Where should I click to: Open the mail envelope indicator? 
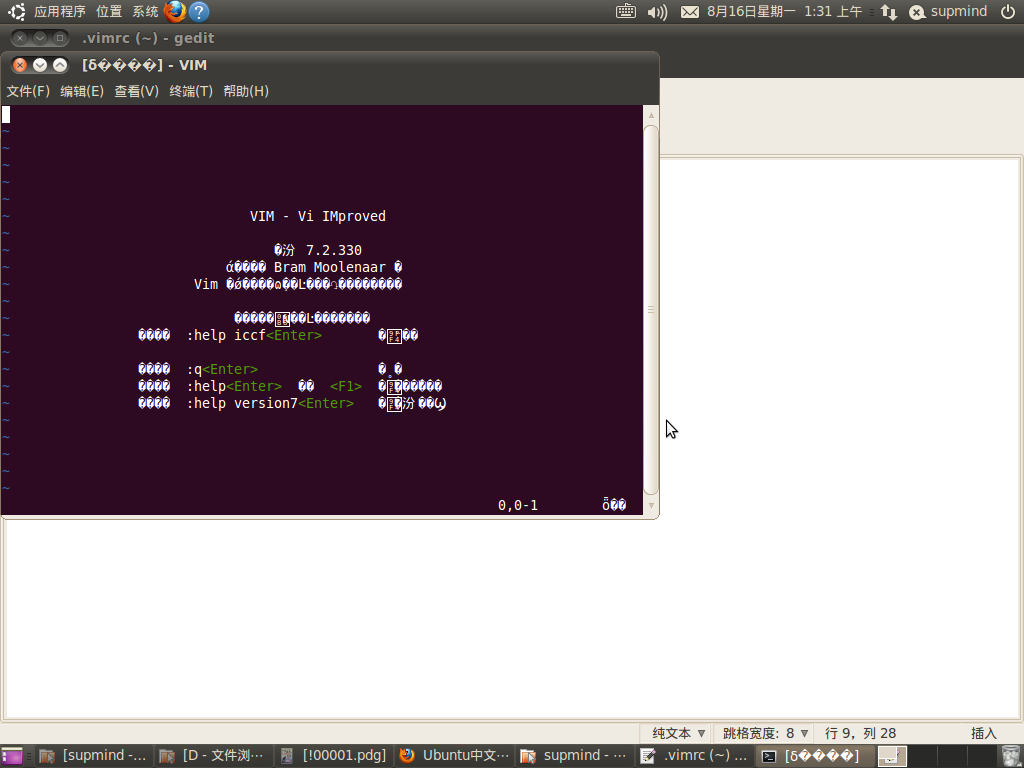pyautogui.click(x=690, y=12)
